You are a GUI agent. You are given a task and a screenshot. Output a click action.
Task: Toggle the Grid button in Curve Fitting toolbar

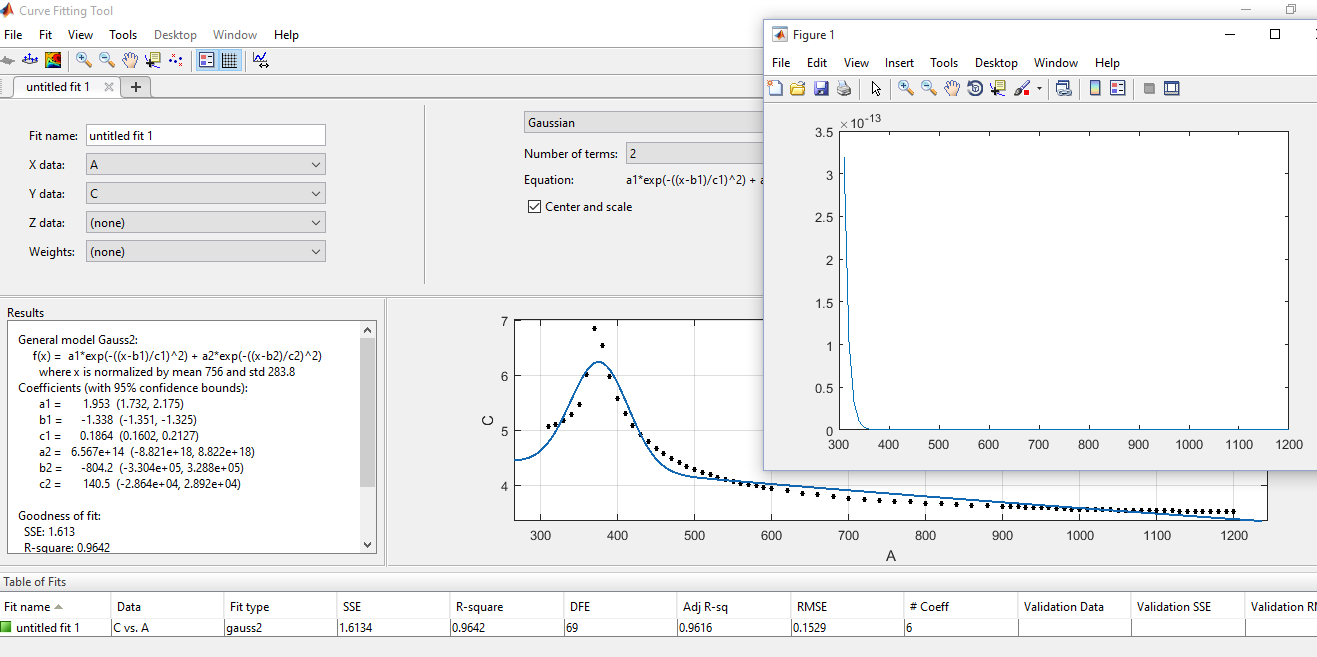click(229, 60)
